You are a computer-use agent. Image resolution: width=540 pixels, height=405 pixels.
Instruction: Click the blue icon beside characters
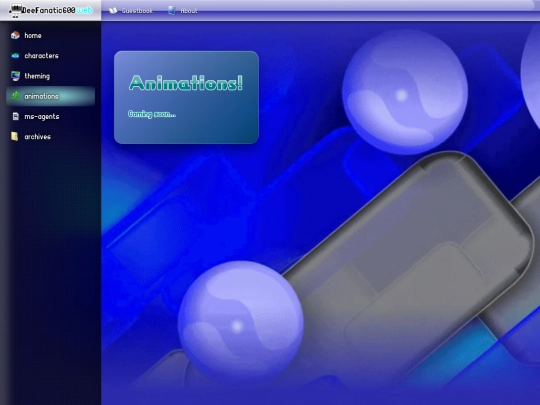click(15, 55)
